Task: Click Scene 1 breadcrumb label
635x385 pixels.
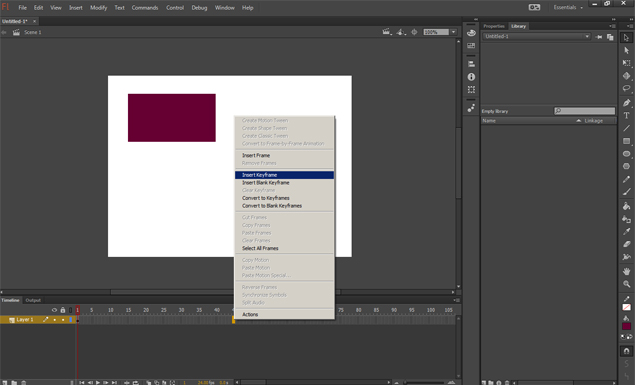Action: pos(32,32)
